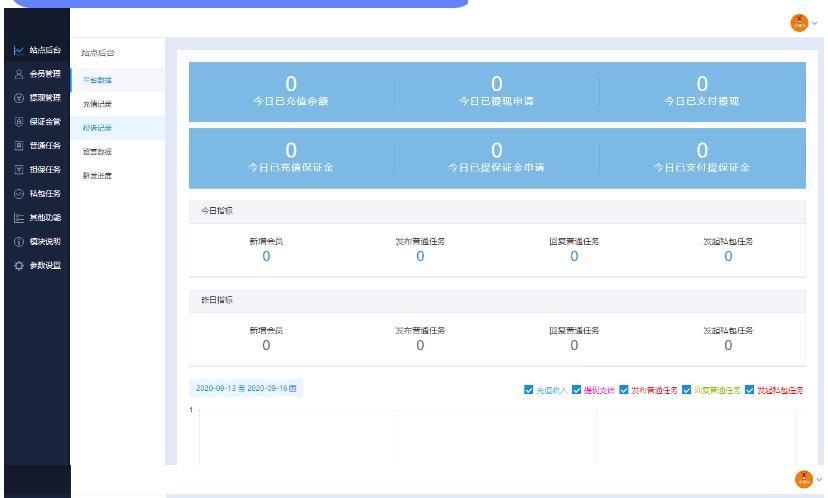Select 充值记录 submenu item

click(x=117, y=104)
